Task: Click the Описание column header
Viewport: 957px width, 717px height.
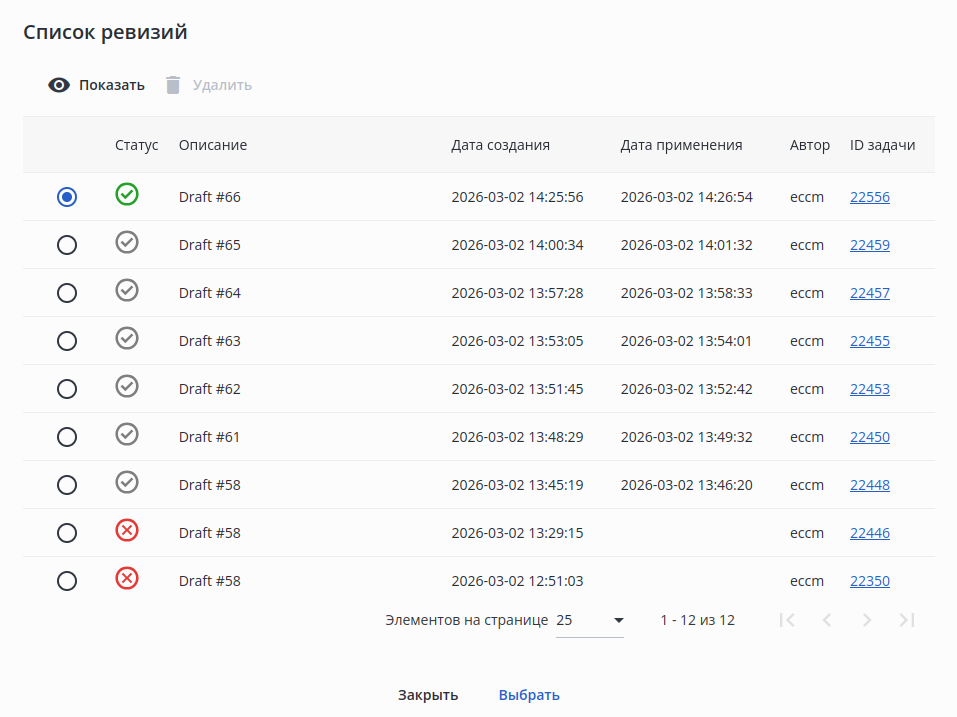Action: click(x=213, y=145)
